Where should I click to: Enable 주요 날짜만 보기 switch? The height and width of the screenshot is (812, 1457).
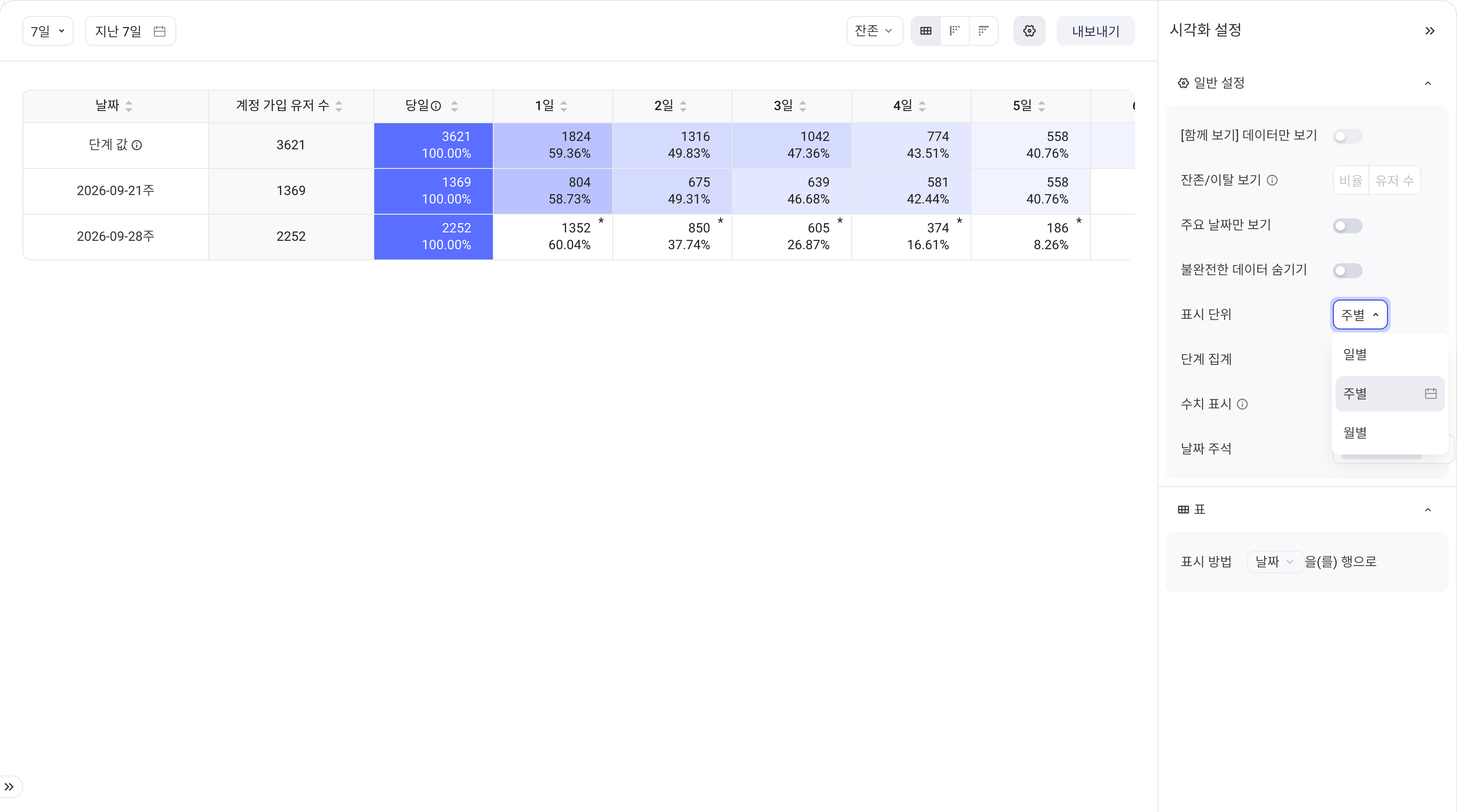1347,226
